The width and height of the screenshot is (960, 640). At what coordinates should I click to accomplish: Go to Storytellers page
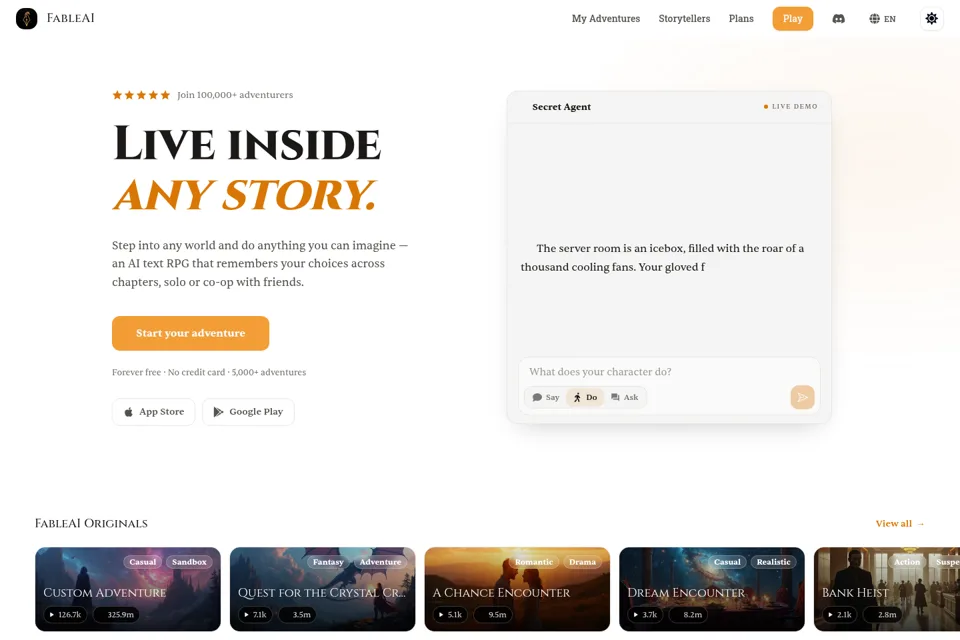[684, 18]
